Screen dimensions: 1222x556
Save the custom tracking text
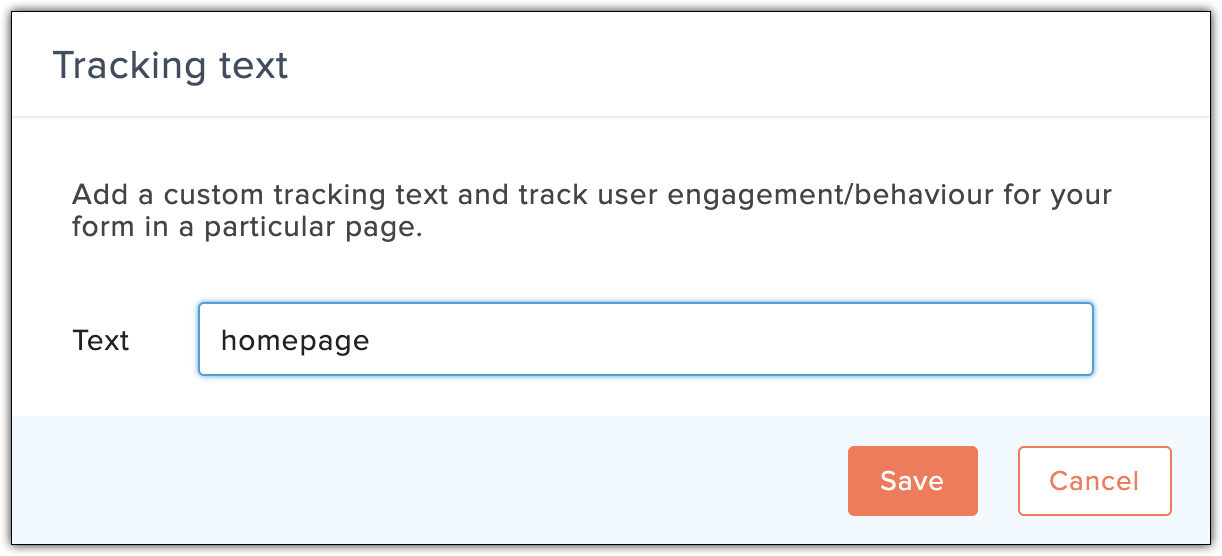(x=912, y=481)
